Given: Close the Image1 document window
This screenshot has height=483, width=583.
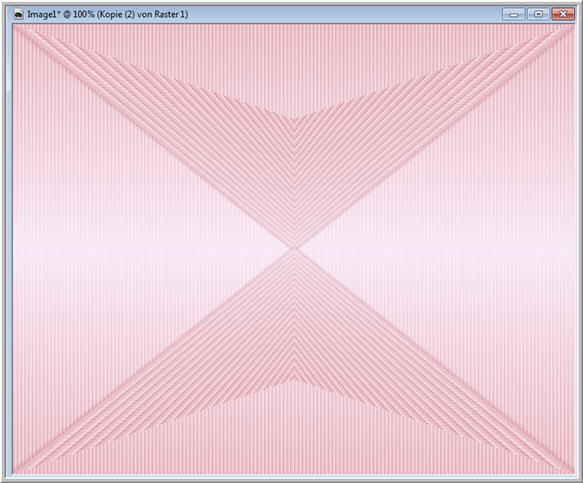Looking at the screenshot, I should (x=563, y=15).
